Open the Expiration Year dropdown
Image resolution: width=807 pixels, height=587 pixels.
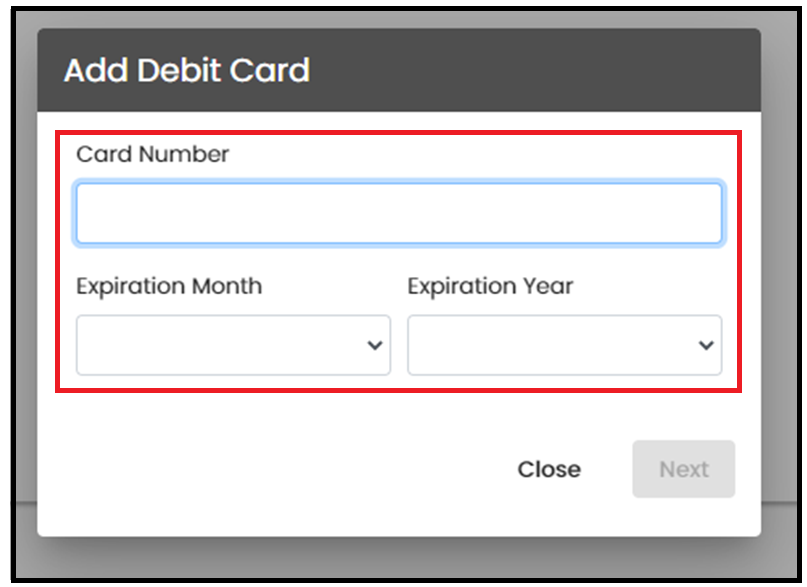[x=565, y=345]
